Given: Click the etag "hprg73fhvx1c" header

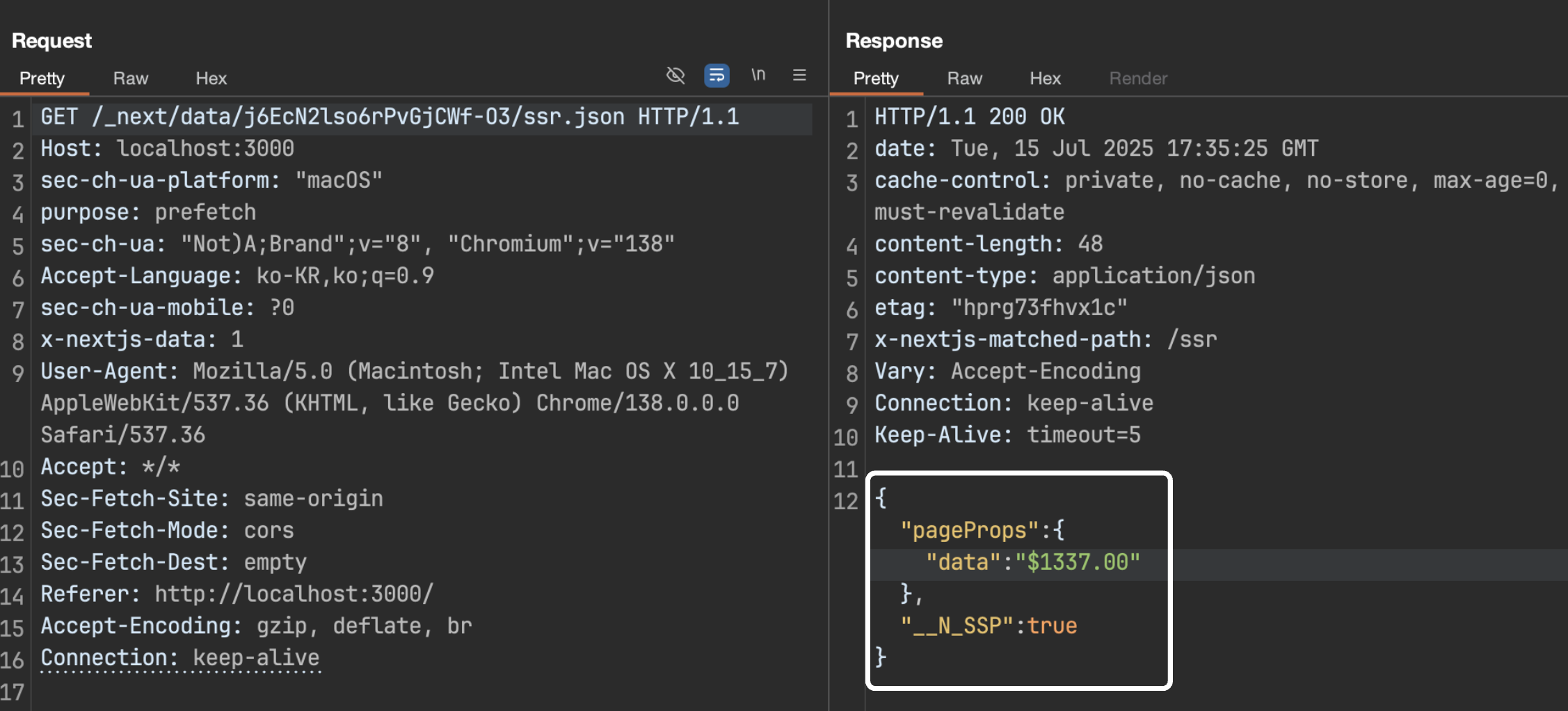Looking at the screenshot, I should point(1001,308).
